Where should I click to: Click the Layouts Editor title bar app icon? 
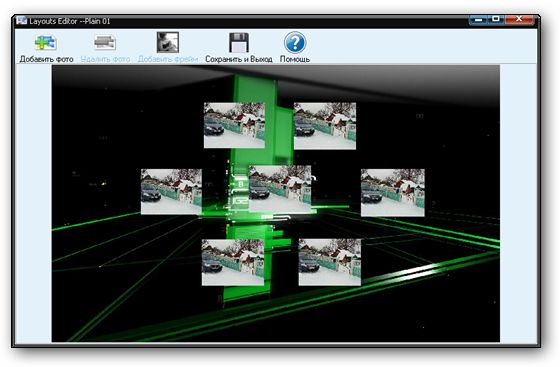pos(21,21)
